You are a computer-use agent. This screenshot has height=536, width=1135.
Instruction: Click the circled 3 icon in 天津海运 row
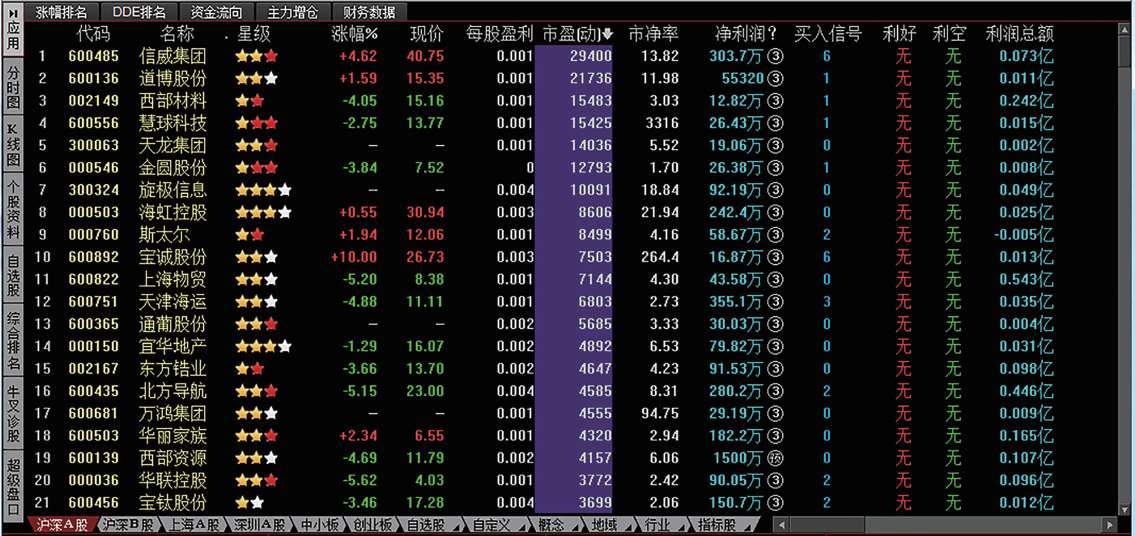(x=775, y=302)
